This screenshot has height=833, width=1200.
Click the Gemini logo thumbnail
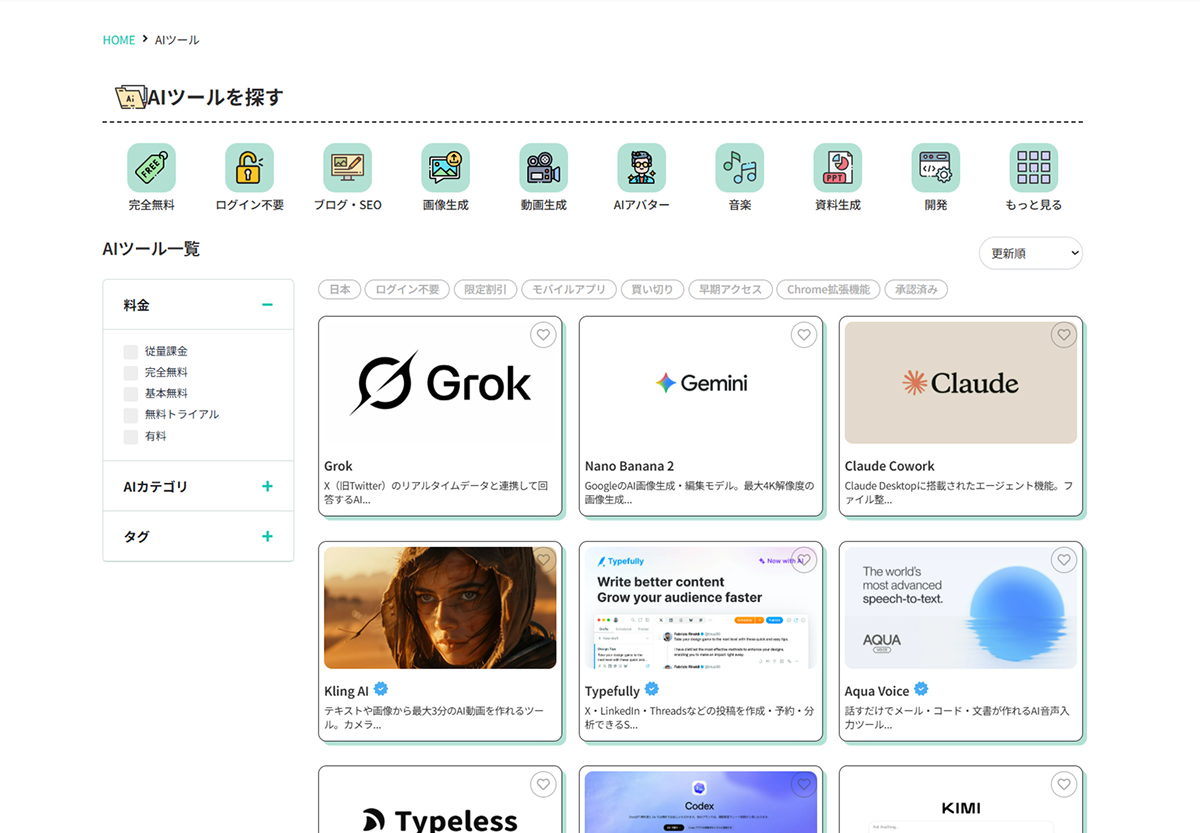(x=701, y=383)
